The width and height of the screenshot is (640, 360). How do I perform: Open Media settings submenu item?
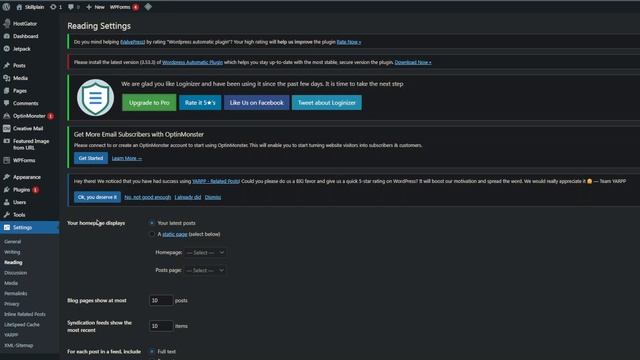[x=11, y=283]
